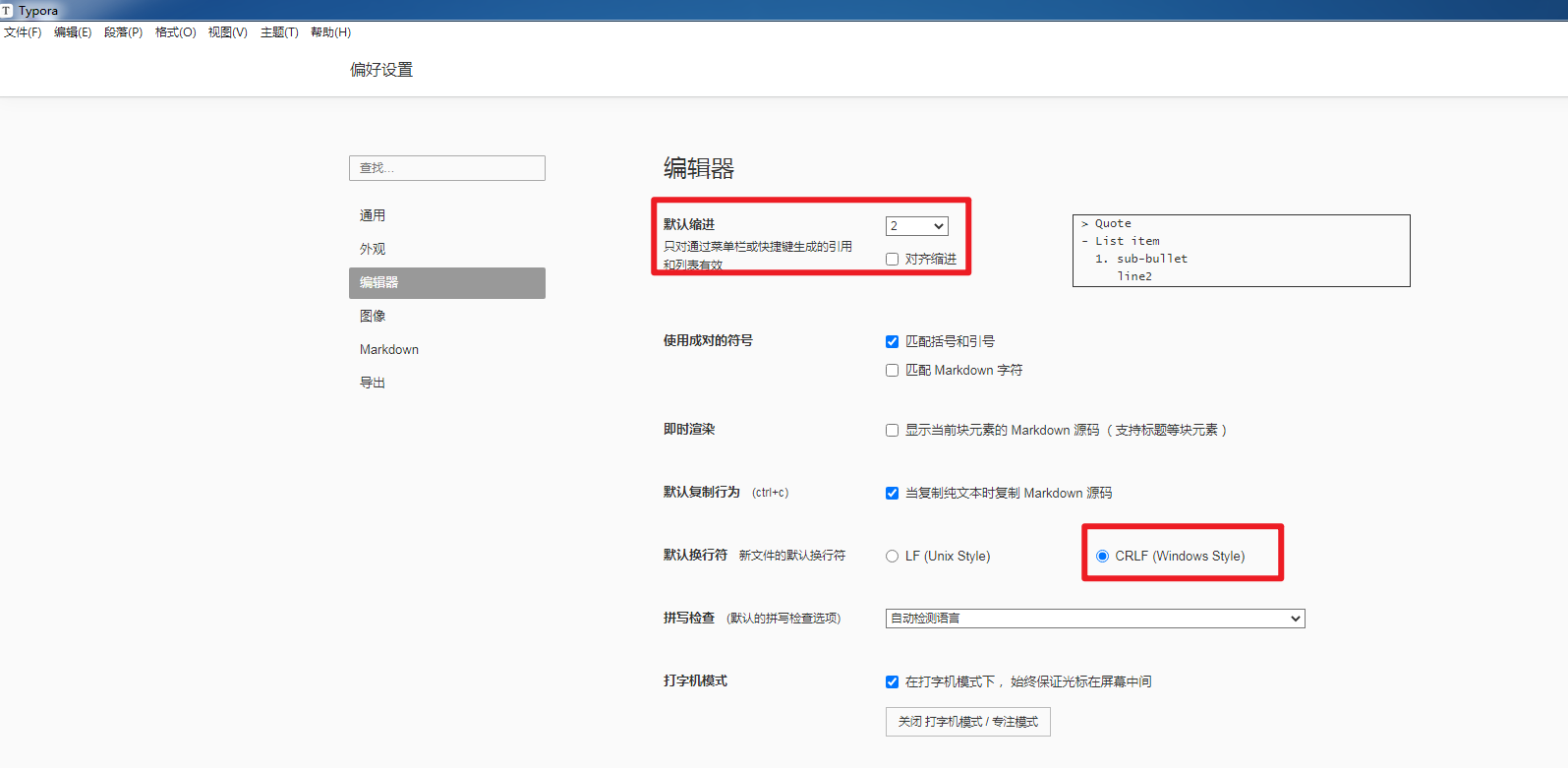Screen dimensions: 1568x768
Task: Open the 主题(T) menu
Action: click(279, 32)
